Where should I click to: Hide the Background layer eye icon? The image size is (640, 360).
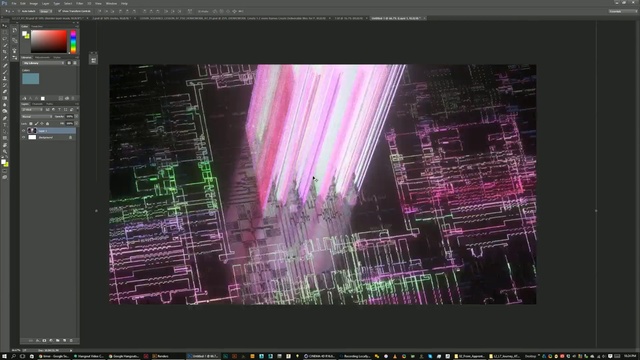pyautogui.click(x=24, y=138)
